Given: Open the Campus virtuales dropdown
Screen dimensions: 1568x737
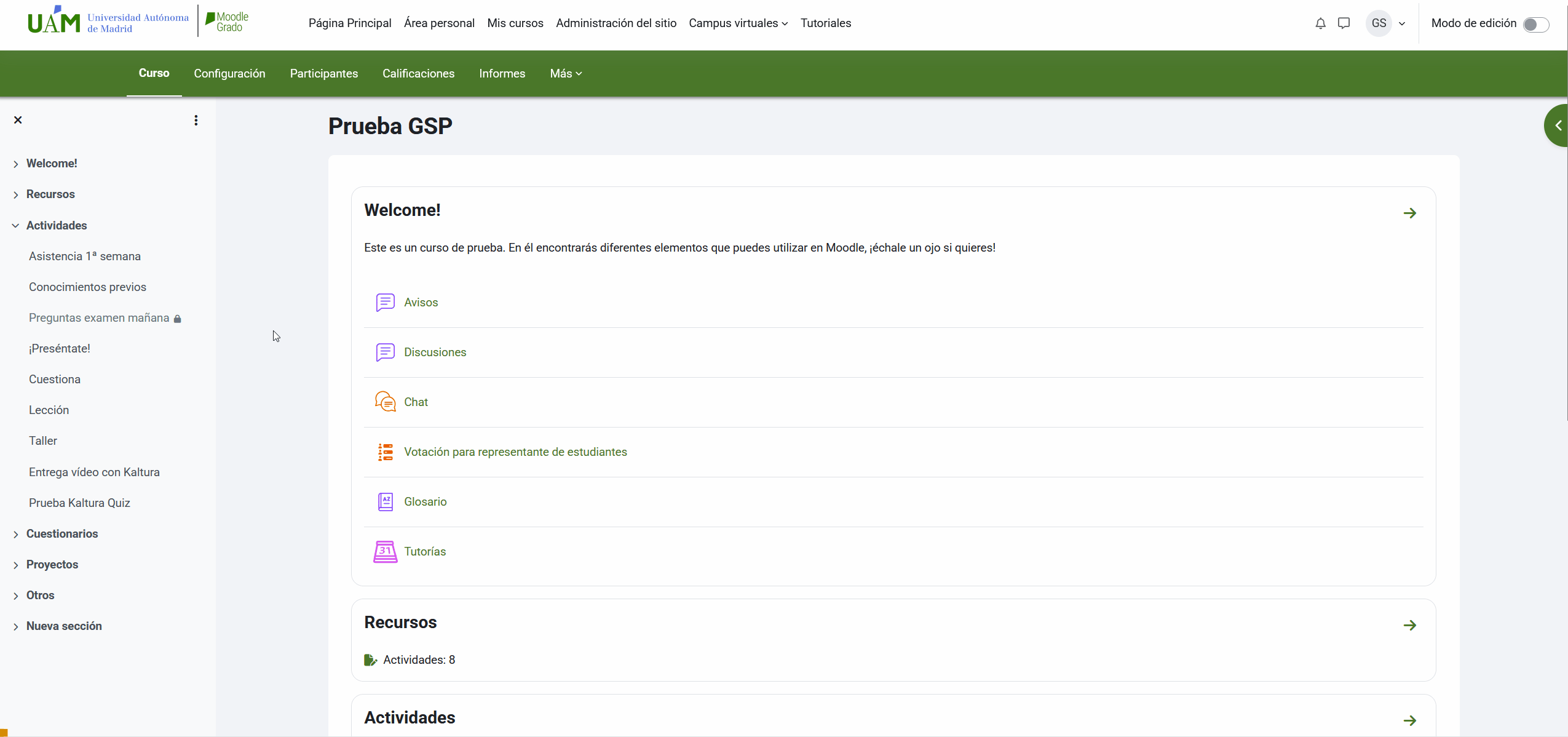Looking at the screenshot, I should point(738,23).
